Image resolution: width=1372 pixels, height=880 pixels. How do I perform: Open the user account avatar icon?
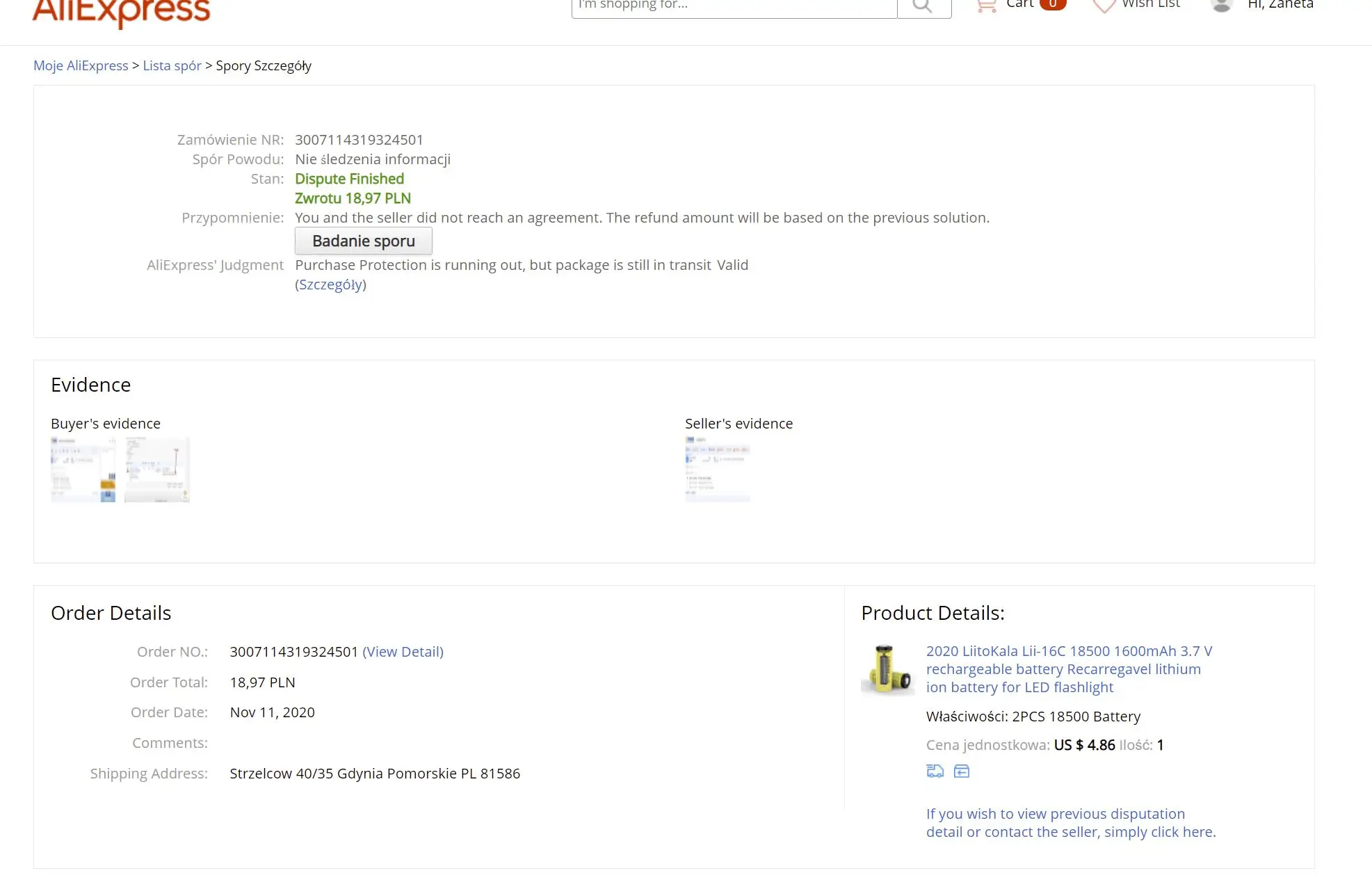[1221, 6]
